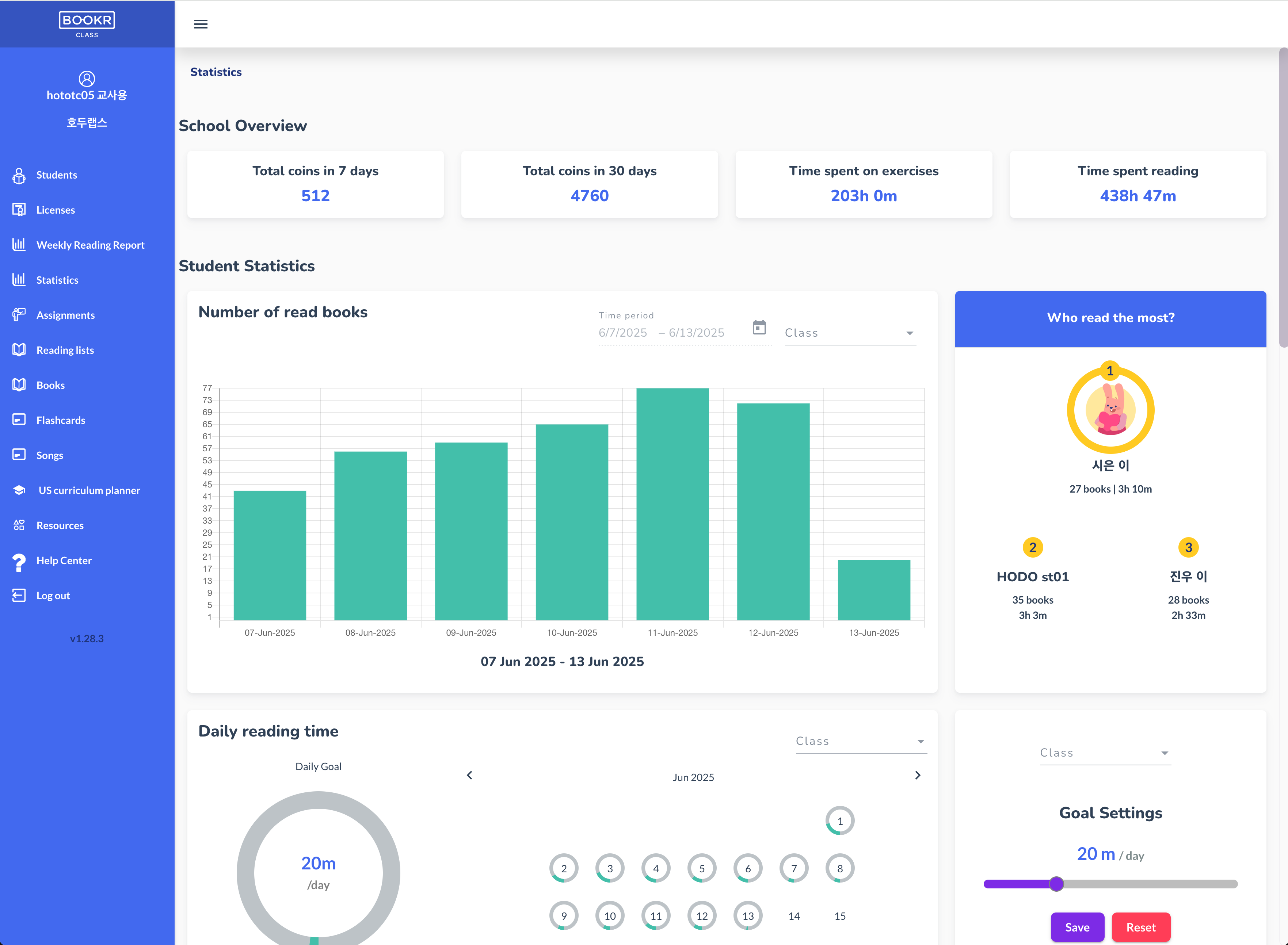Go to next month in calendar
This screenshot has width=1288, height=945.
917,776
